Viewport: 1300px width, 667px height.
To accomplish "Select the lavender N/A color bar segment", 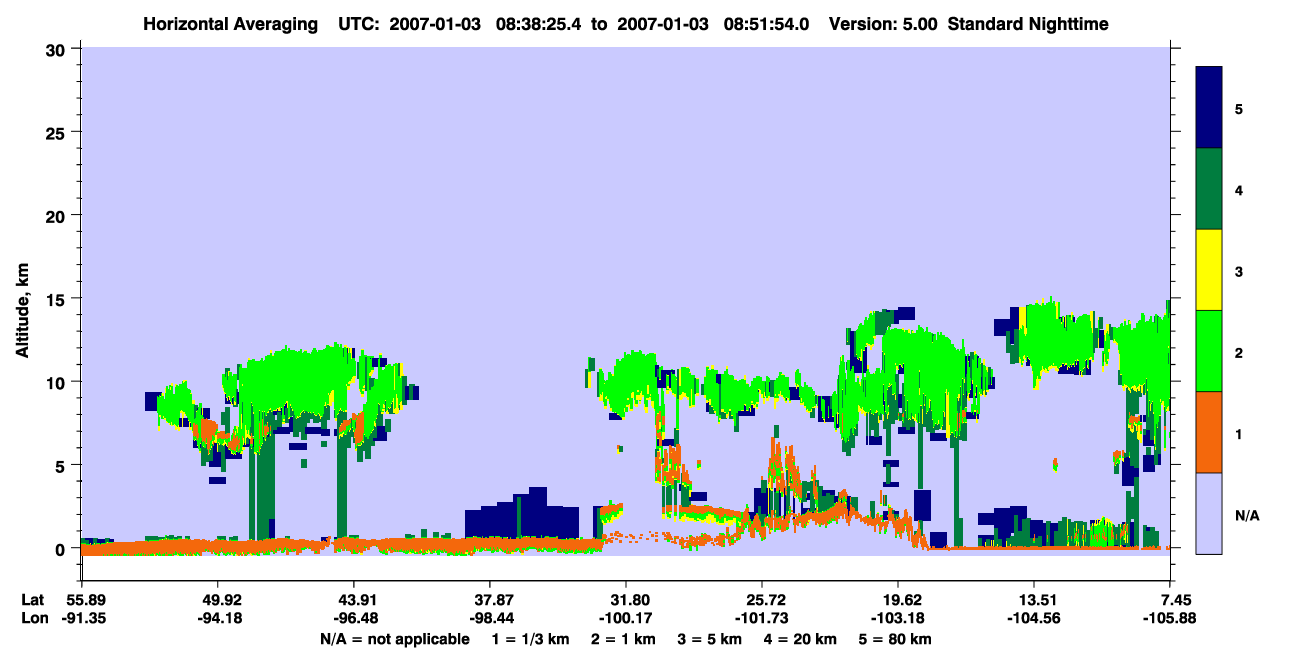I will pos(1209,512).
